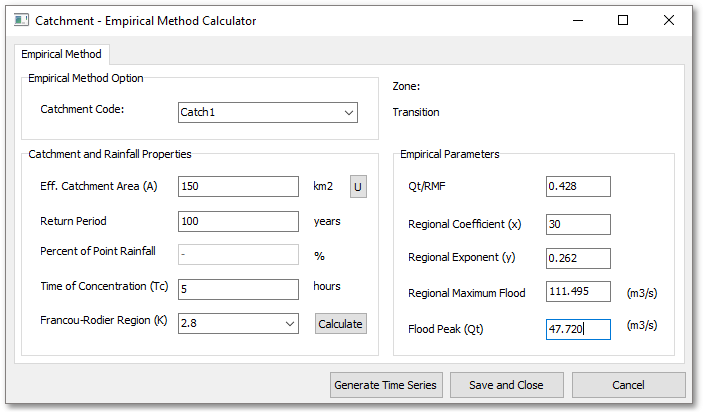
Task: Click the Time of Concentration field
Action: coord(238,289)
